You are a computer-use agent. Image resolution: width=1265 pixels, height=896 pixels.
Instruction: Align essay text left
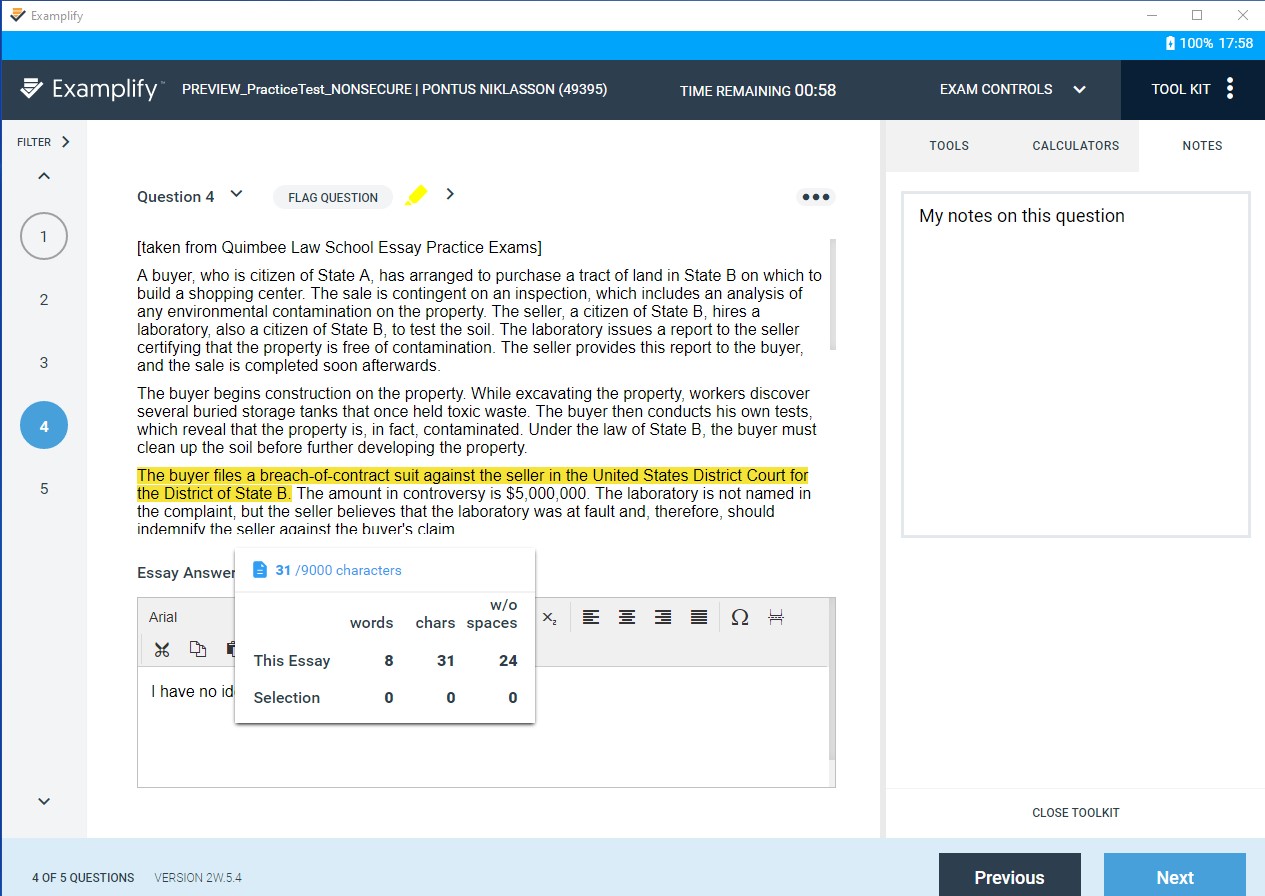[x=591, y=618]
